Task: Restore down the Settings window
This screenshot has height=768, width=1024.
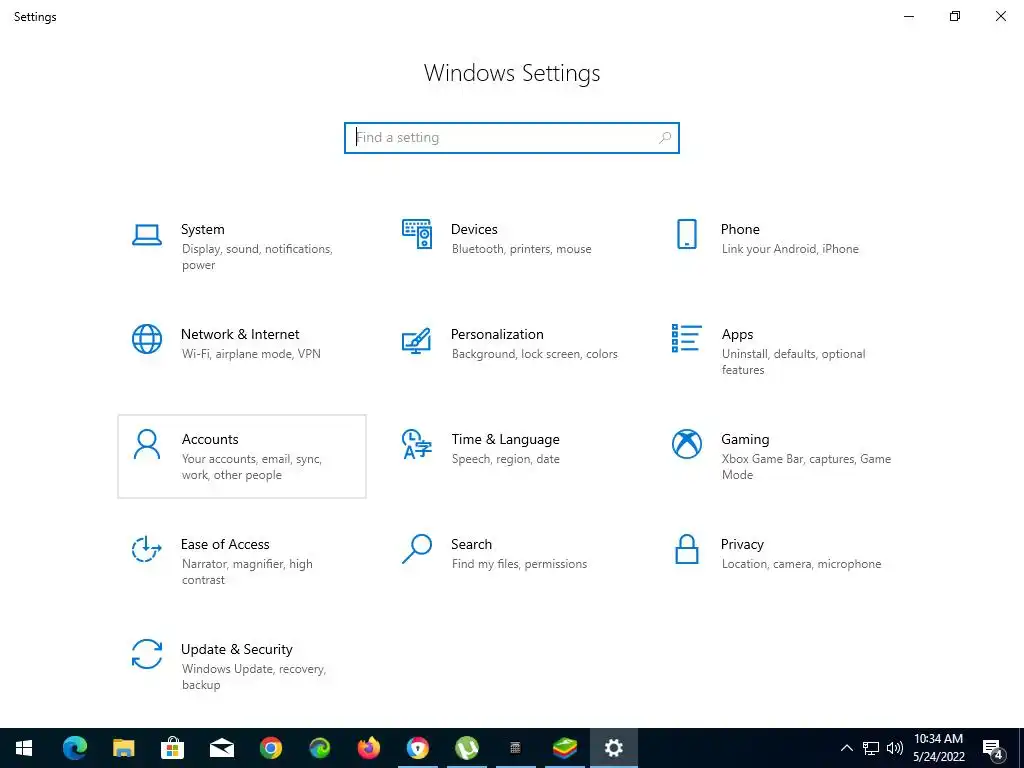Action: 955,16
